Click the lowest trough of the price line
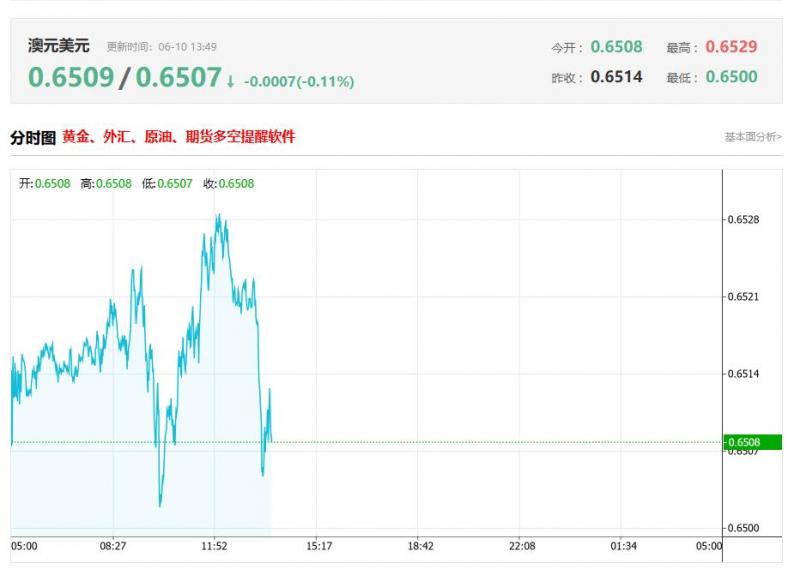The height and width of the screenshot is (587, 800). click(160, 505)
